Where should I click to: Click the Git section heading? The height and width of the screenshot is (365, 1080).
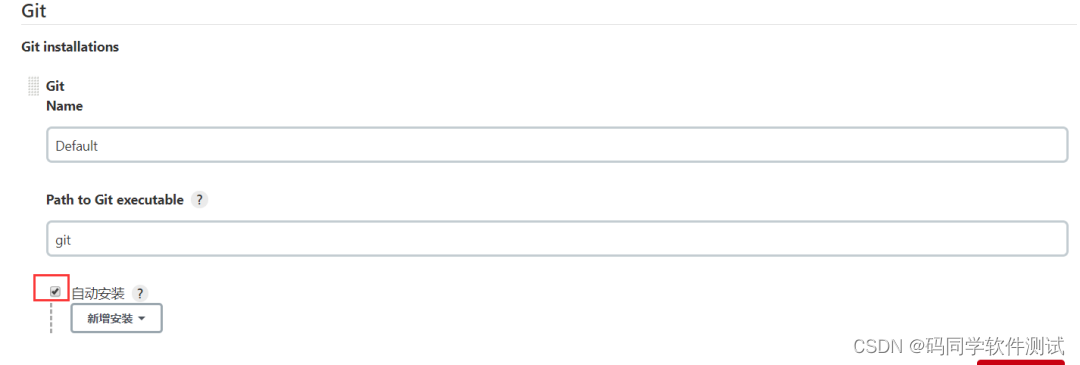tap(34, 11)
